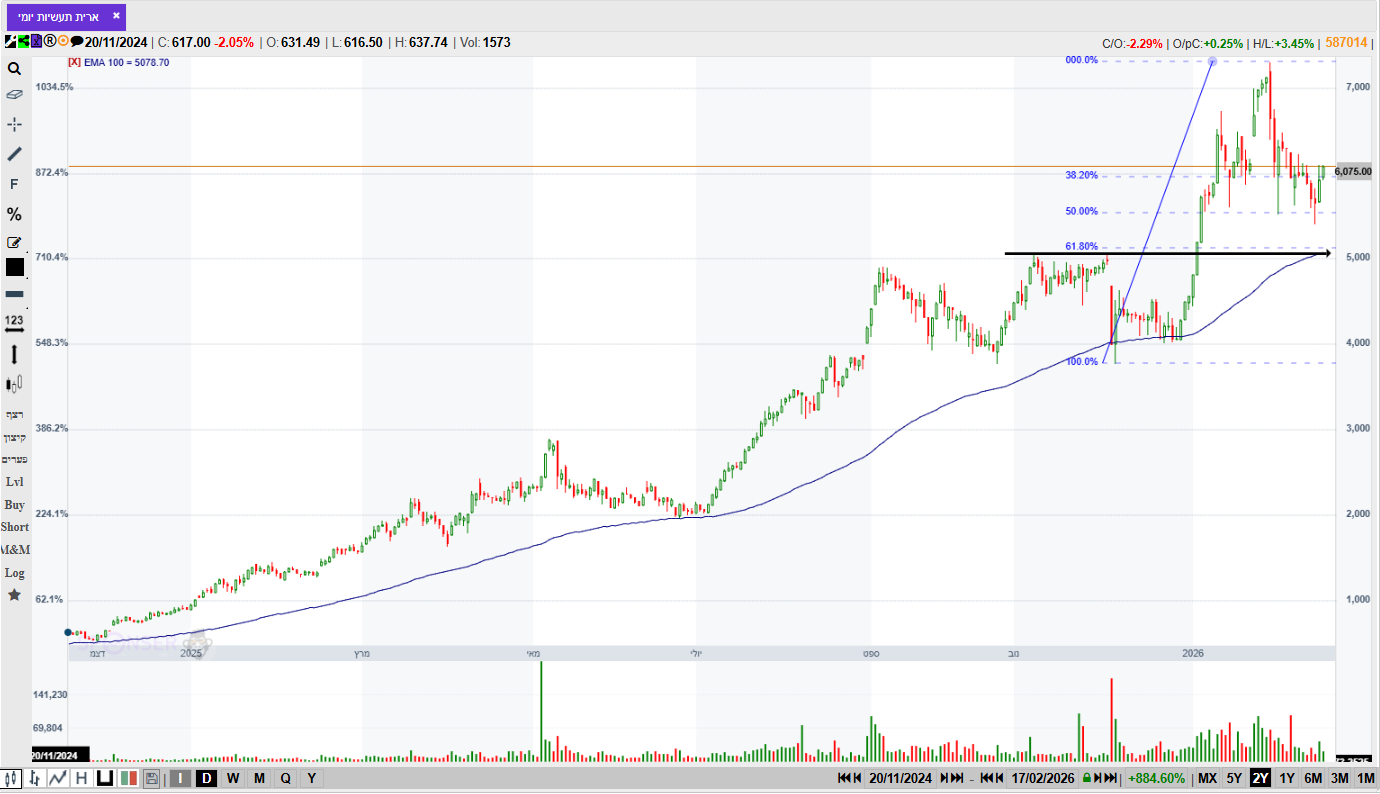This screenshot has height=794, width=1380.
Task: Set chart range to MX
Action: pos(1208,778)
